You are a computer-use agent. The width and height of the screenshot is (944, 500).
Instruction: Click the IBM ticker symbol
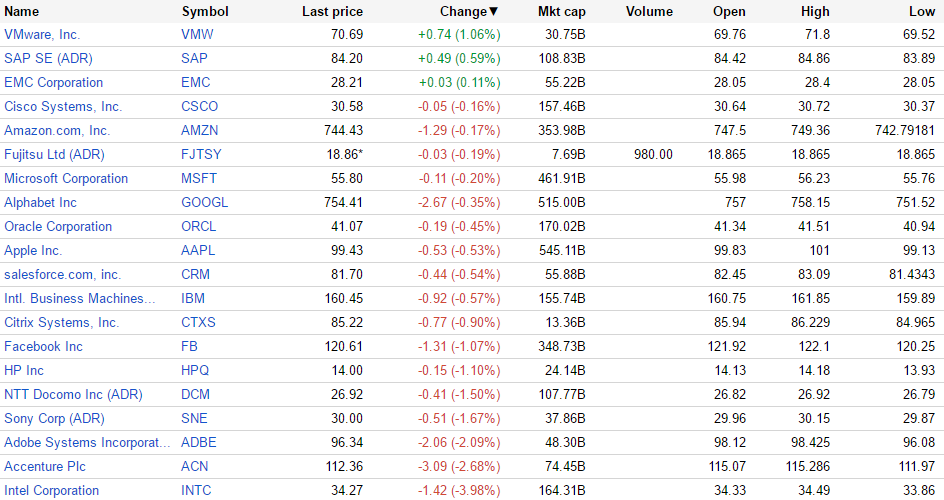tap(193, 299)
